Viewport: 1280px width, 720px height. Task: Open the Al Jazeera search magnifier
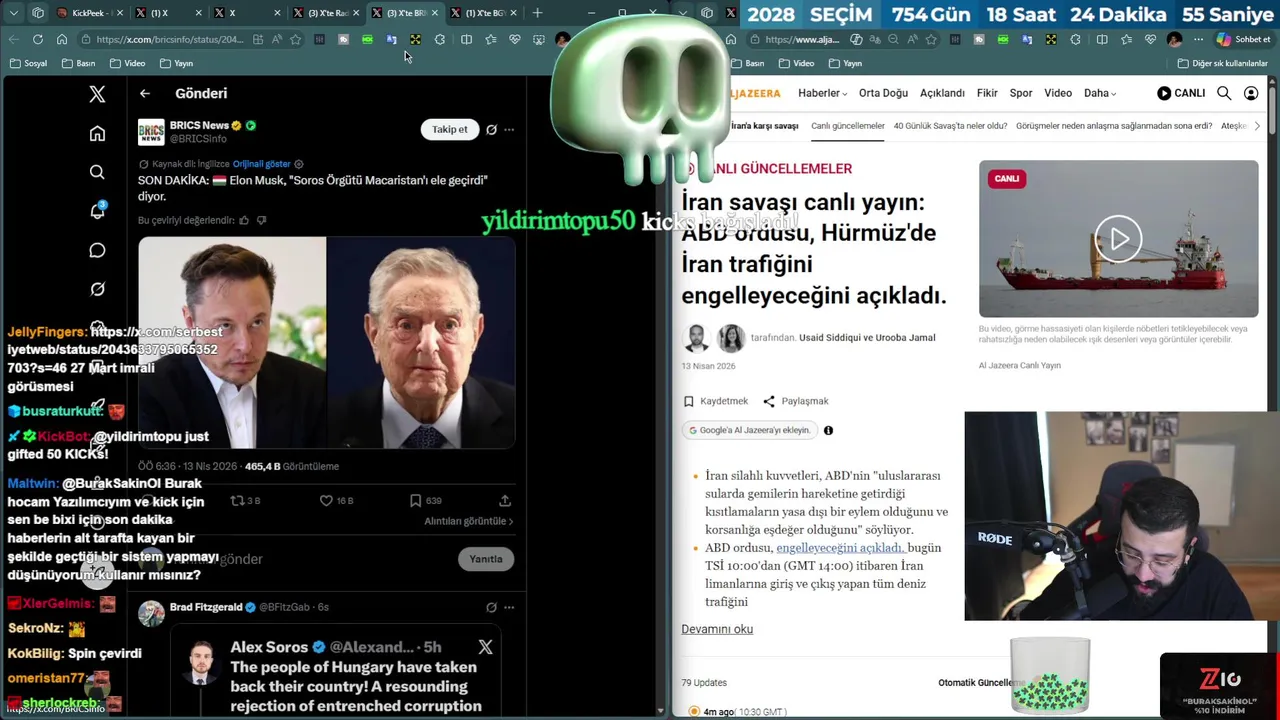[1224, 93]
